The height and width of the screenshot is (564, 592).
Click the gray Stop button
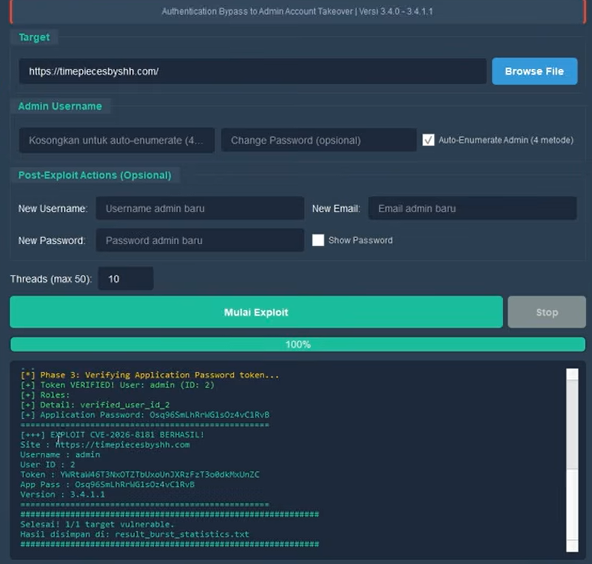pyautogui.click(x=547, y=312)
